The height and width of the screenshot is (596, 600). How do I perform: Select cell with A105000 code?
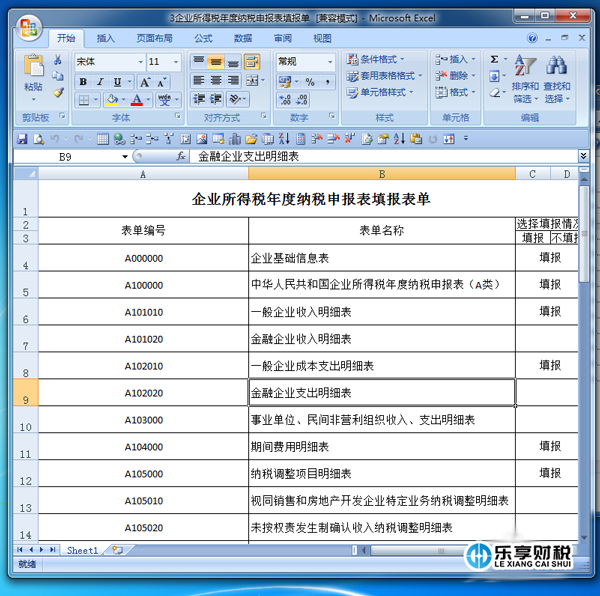pyautogui.click(x=143, y=474)
